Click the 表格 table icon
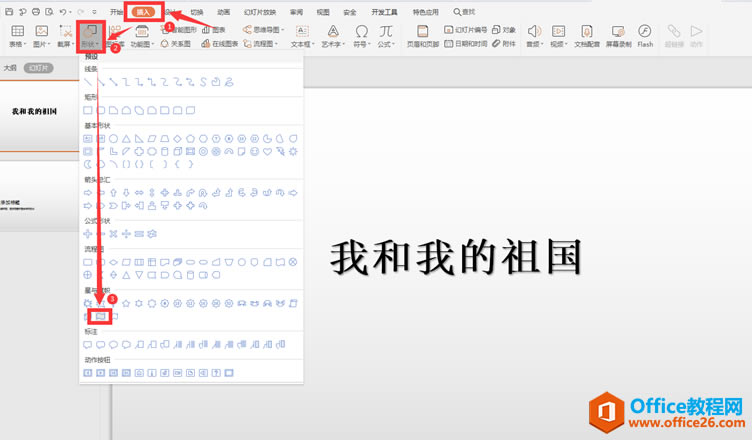 coord(16,34)
